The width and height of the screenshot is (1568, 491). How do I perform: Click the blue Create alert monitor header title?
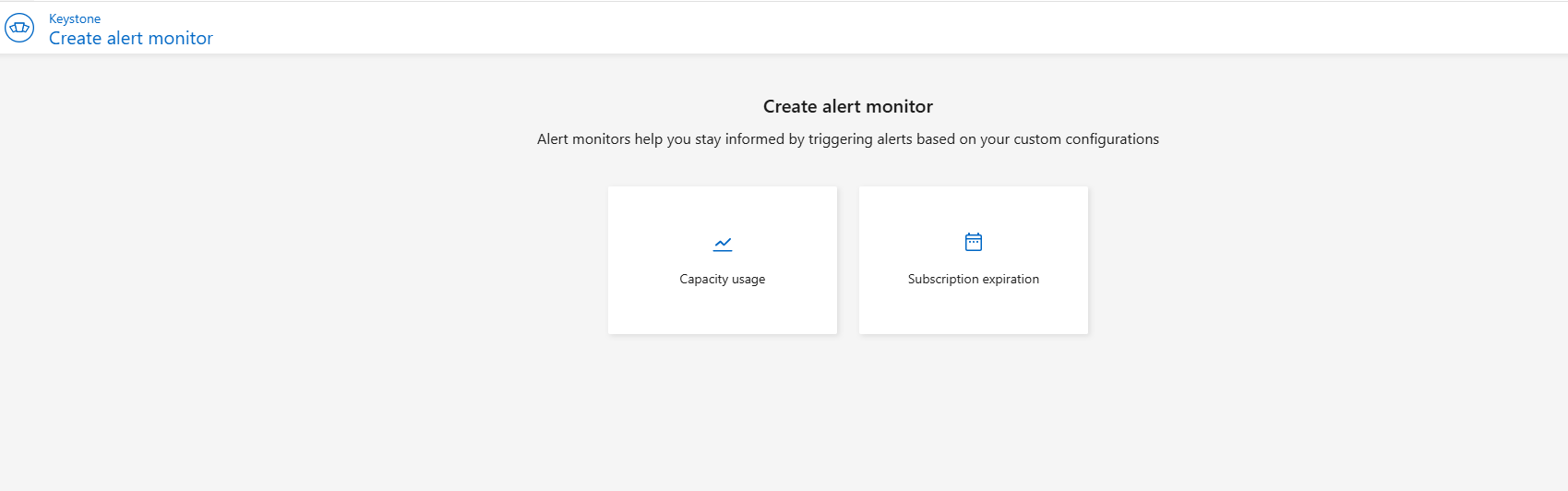coord(131,38)
